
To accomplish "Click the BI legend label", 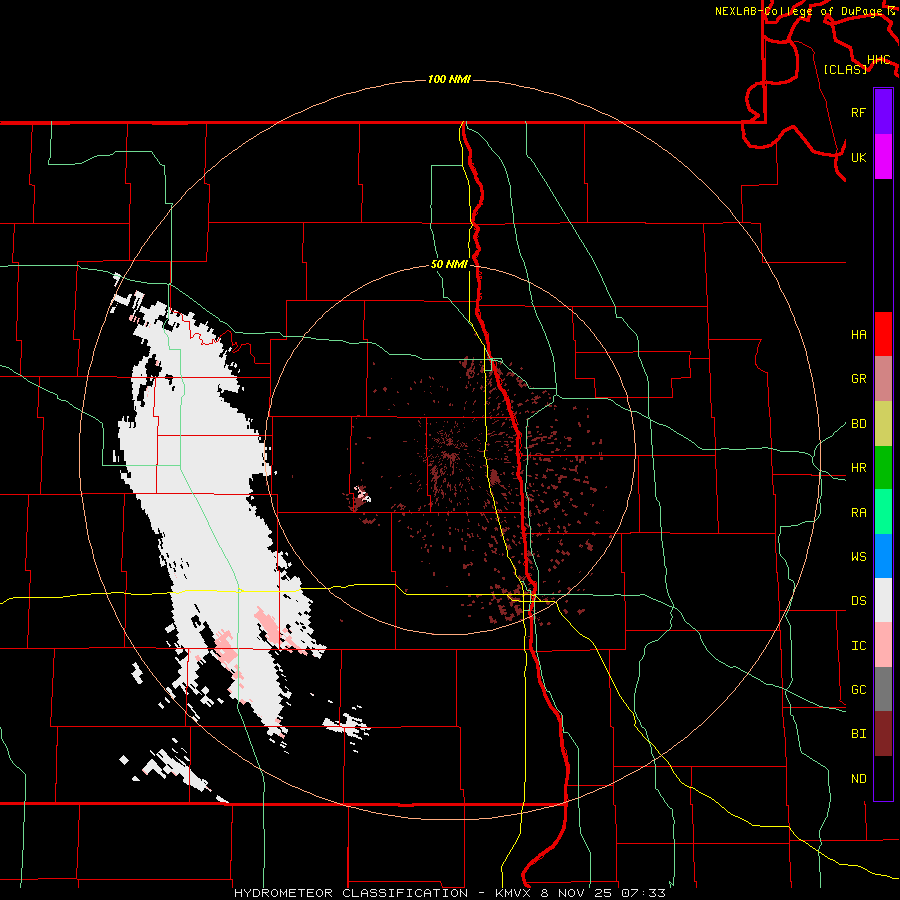I will tap(858, 734).
